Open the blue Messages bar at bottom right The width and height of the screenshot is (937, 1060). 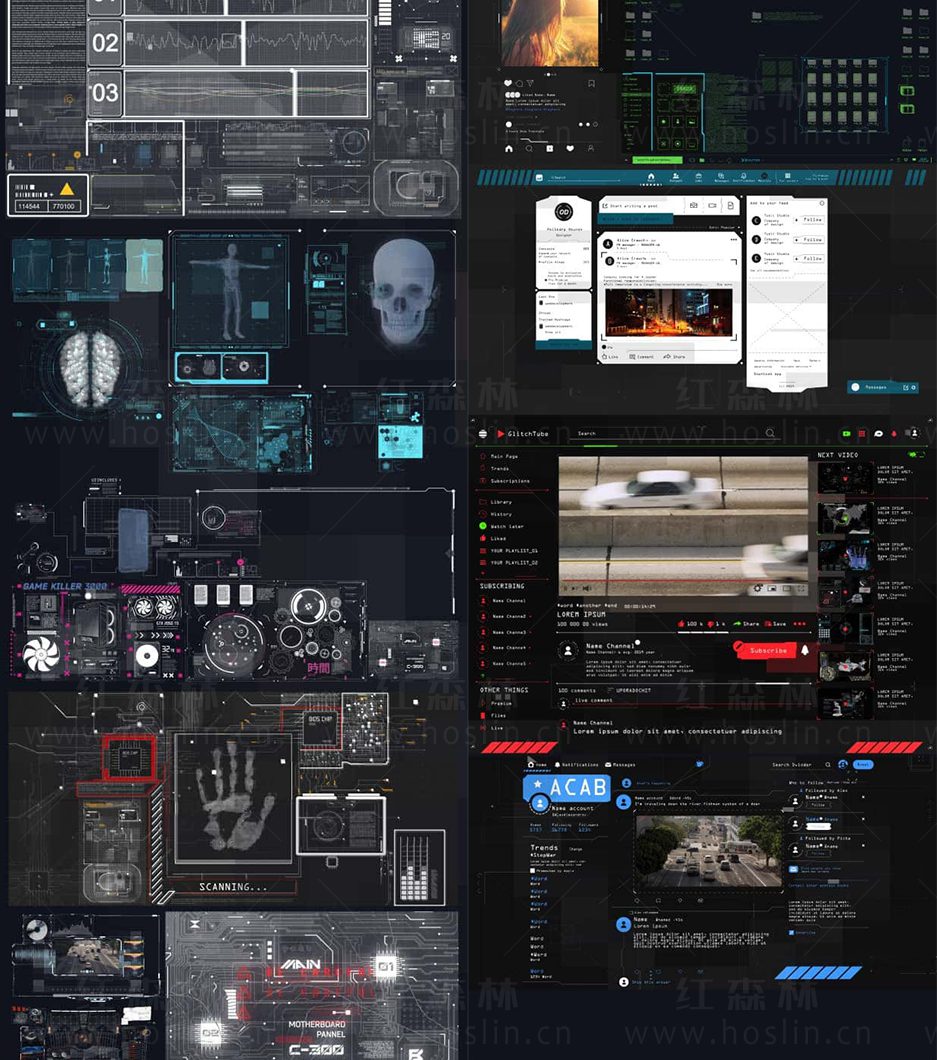click(884, 387)
